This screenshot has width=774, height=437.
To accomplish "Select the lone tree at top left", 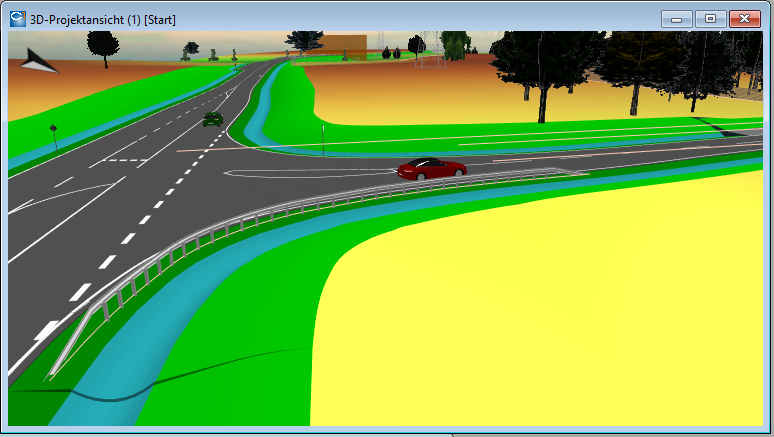I will (102, 45).
